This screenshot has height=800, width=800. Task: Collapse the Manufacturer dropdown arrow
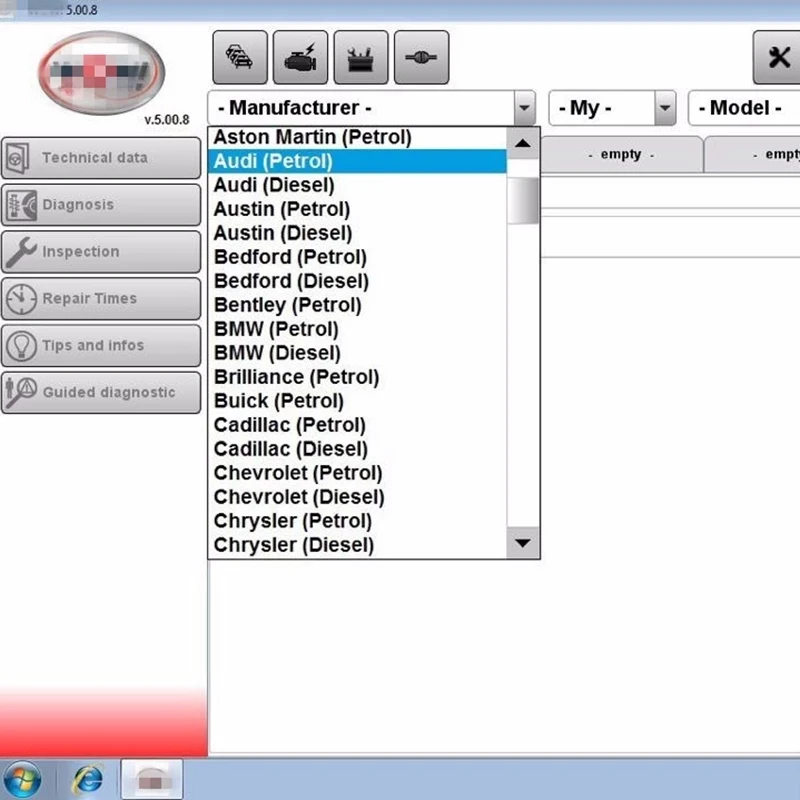(x=524, y=108)
